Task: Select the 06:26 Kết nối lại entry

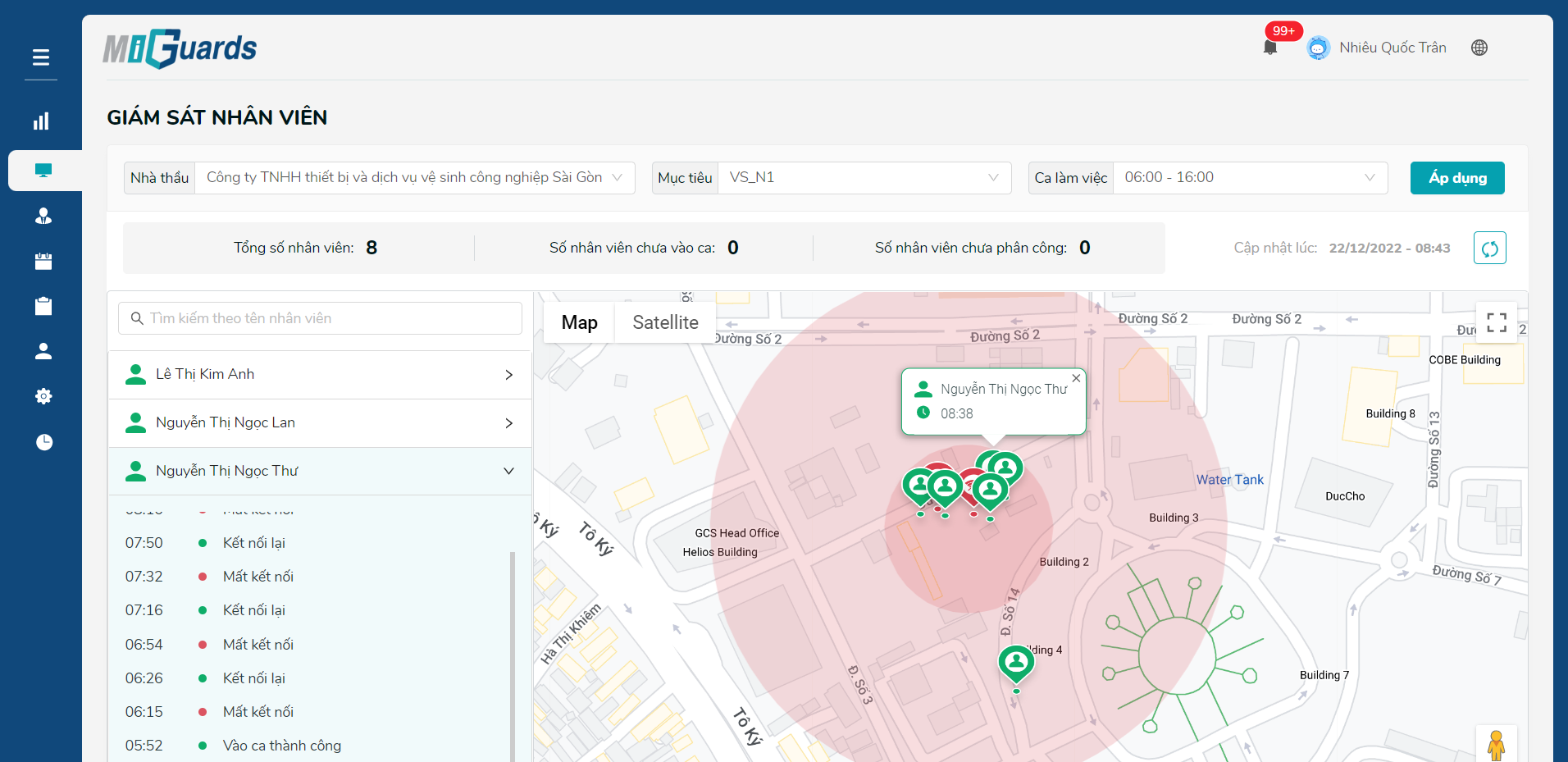Action: click(308, 678)
